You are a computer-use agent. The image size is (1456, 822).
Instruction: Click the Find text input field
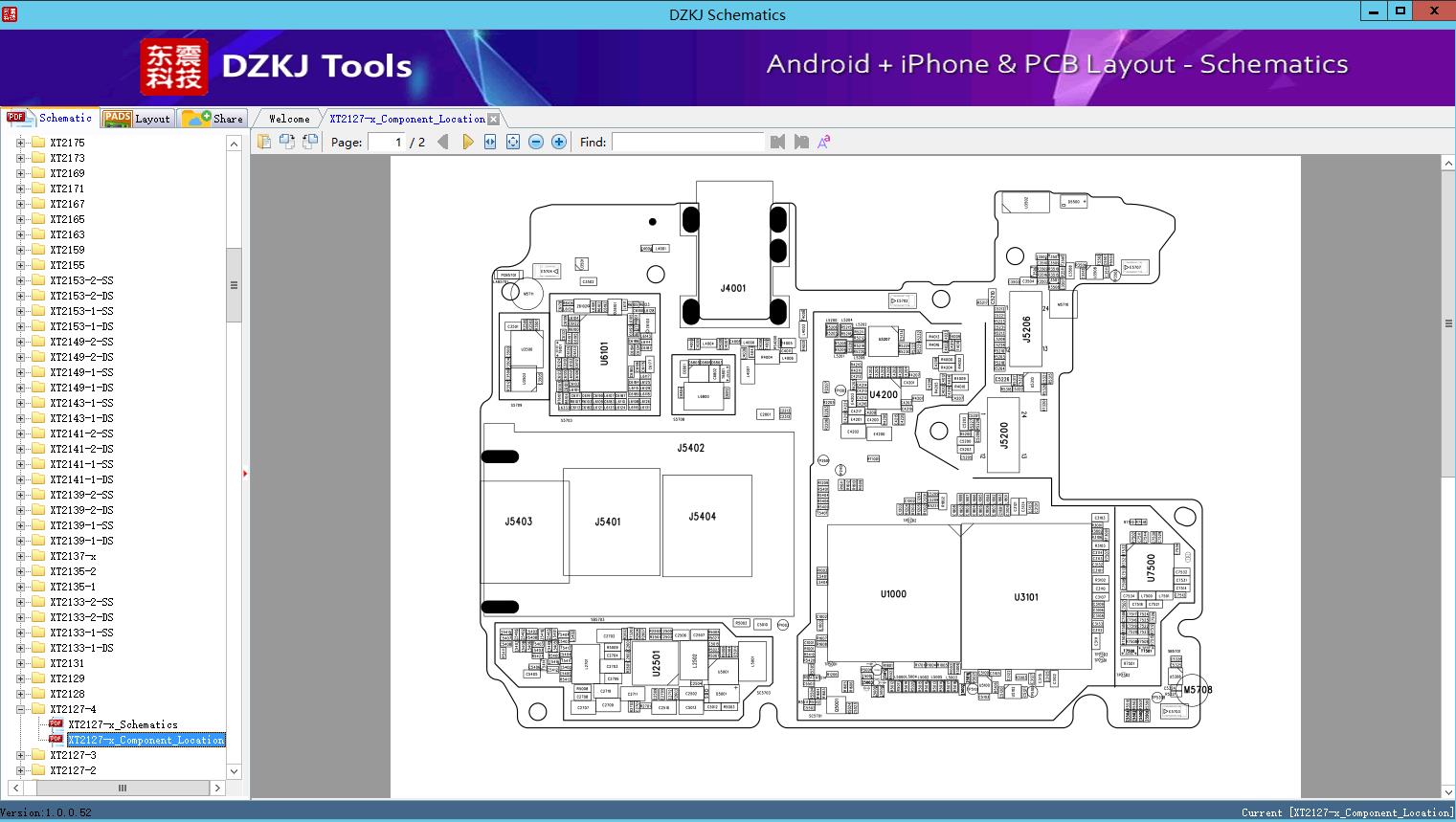pos(687,142)
